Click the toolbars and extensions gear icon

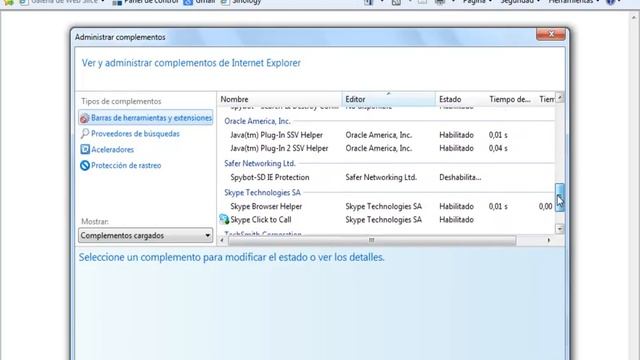[x=84, y=118]
